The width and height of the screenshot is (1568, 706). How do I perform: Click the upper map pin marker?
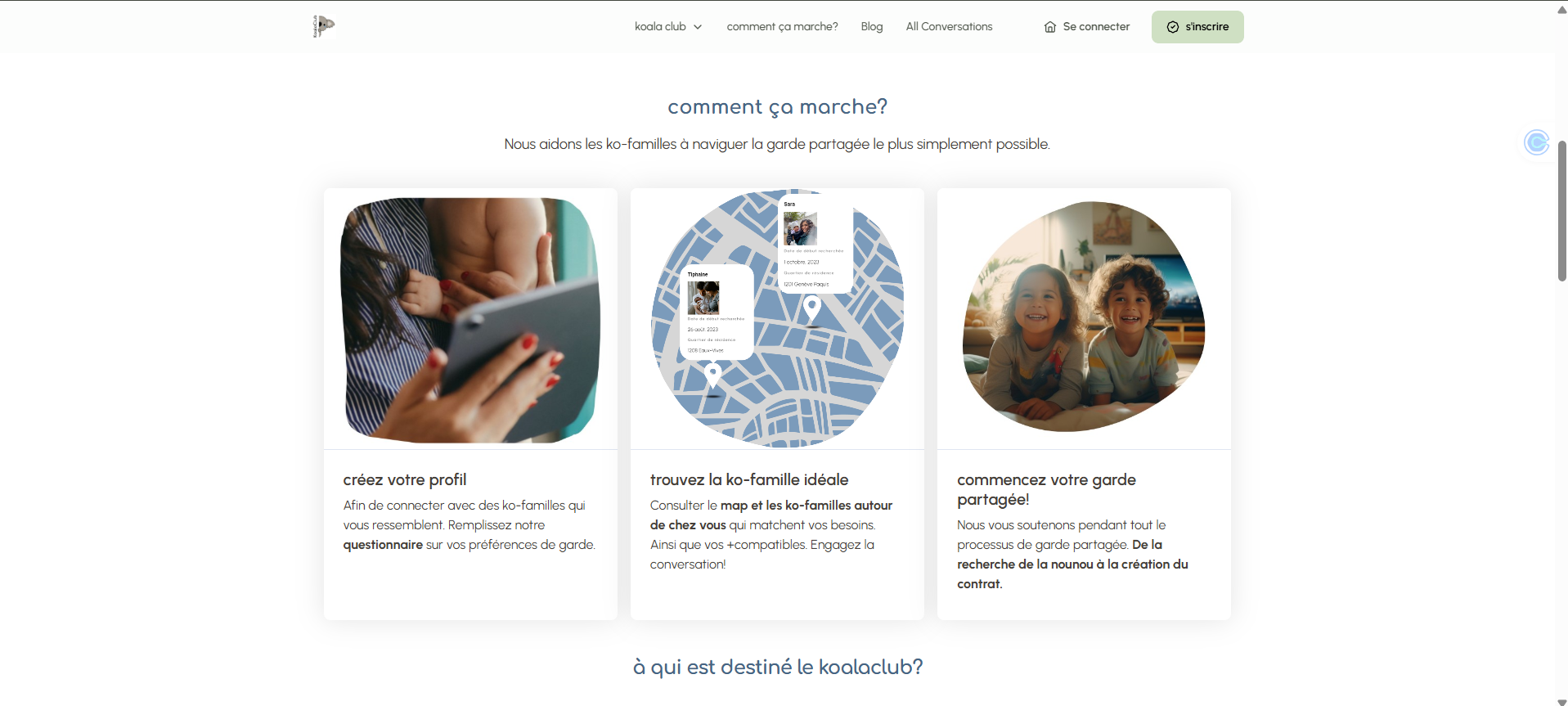point(811,308)
